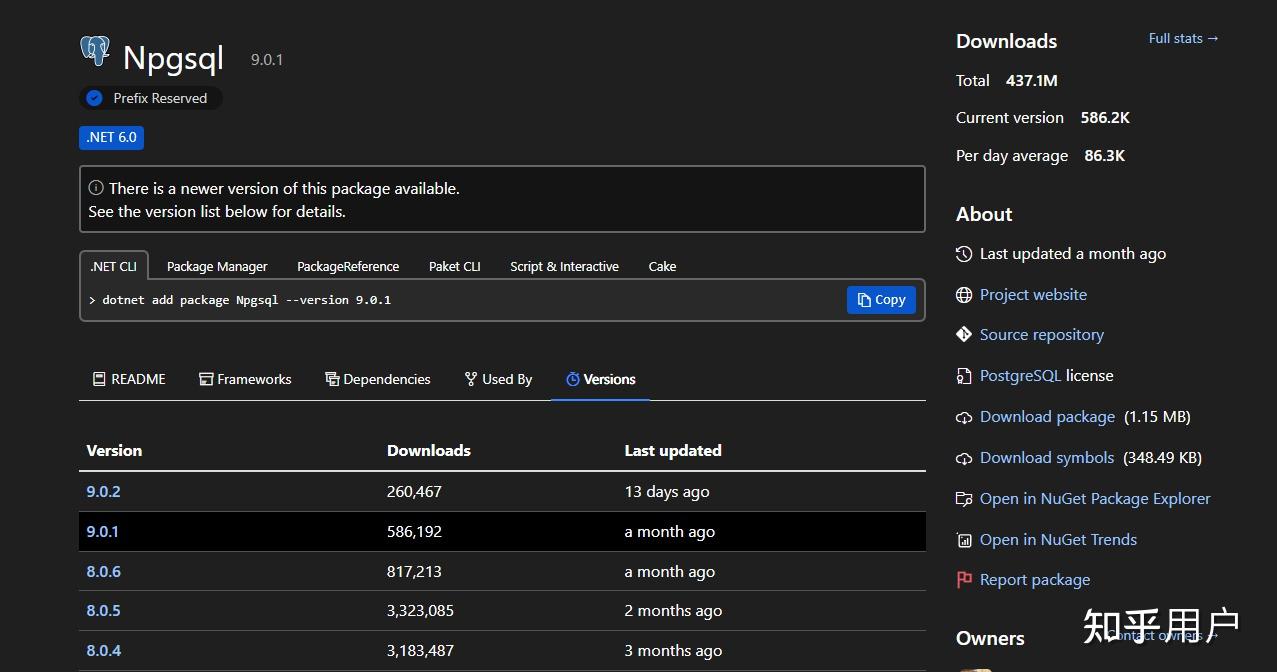Click the Source repository diamond icon
Image resolution: width=1277 pixels, height=672 pixels.
point(964,334)
